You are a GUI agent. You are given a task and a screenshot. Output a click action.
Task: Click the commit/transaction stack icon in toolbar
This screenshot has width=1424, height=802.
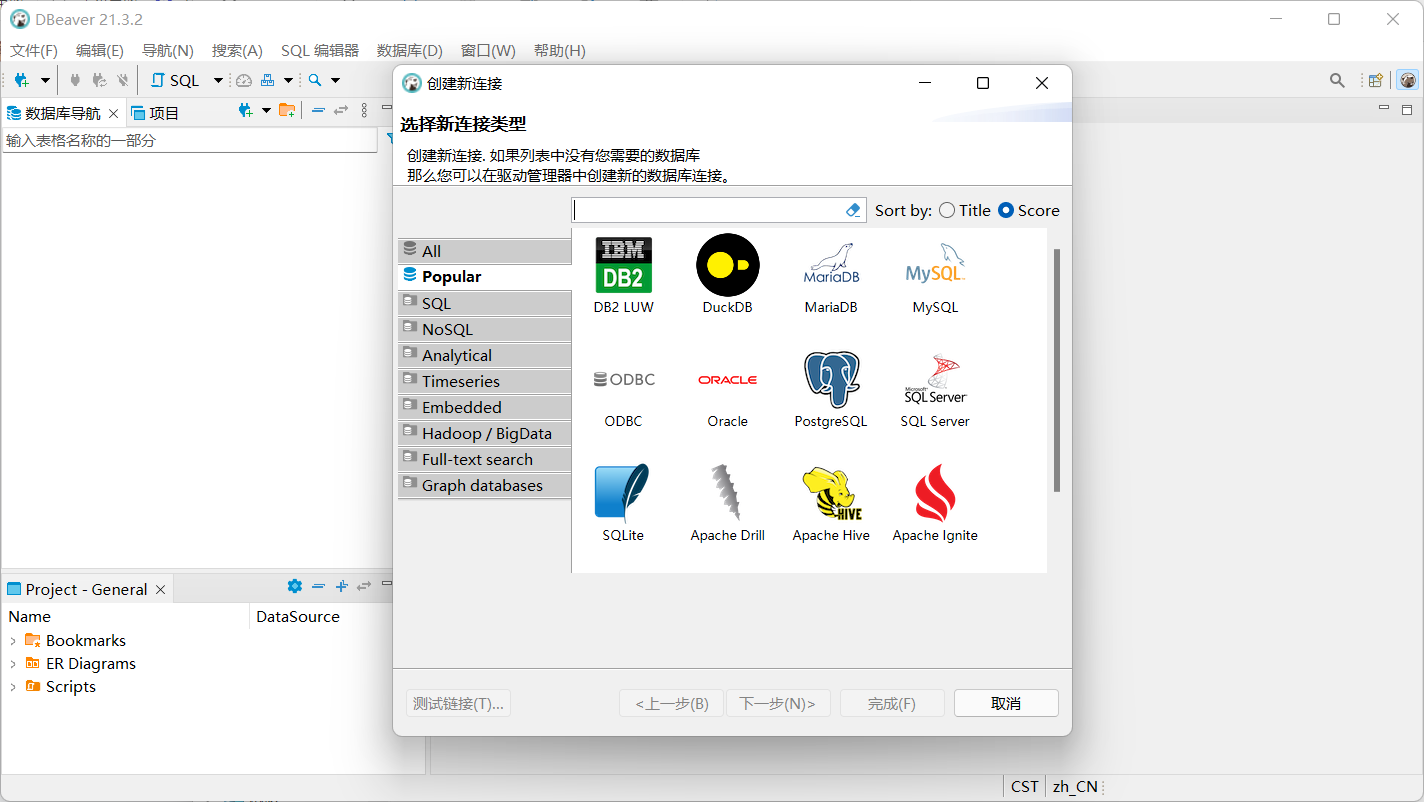[x=267, y=80]
